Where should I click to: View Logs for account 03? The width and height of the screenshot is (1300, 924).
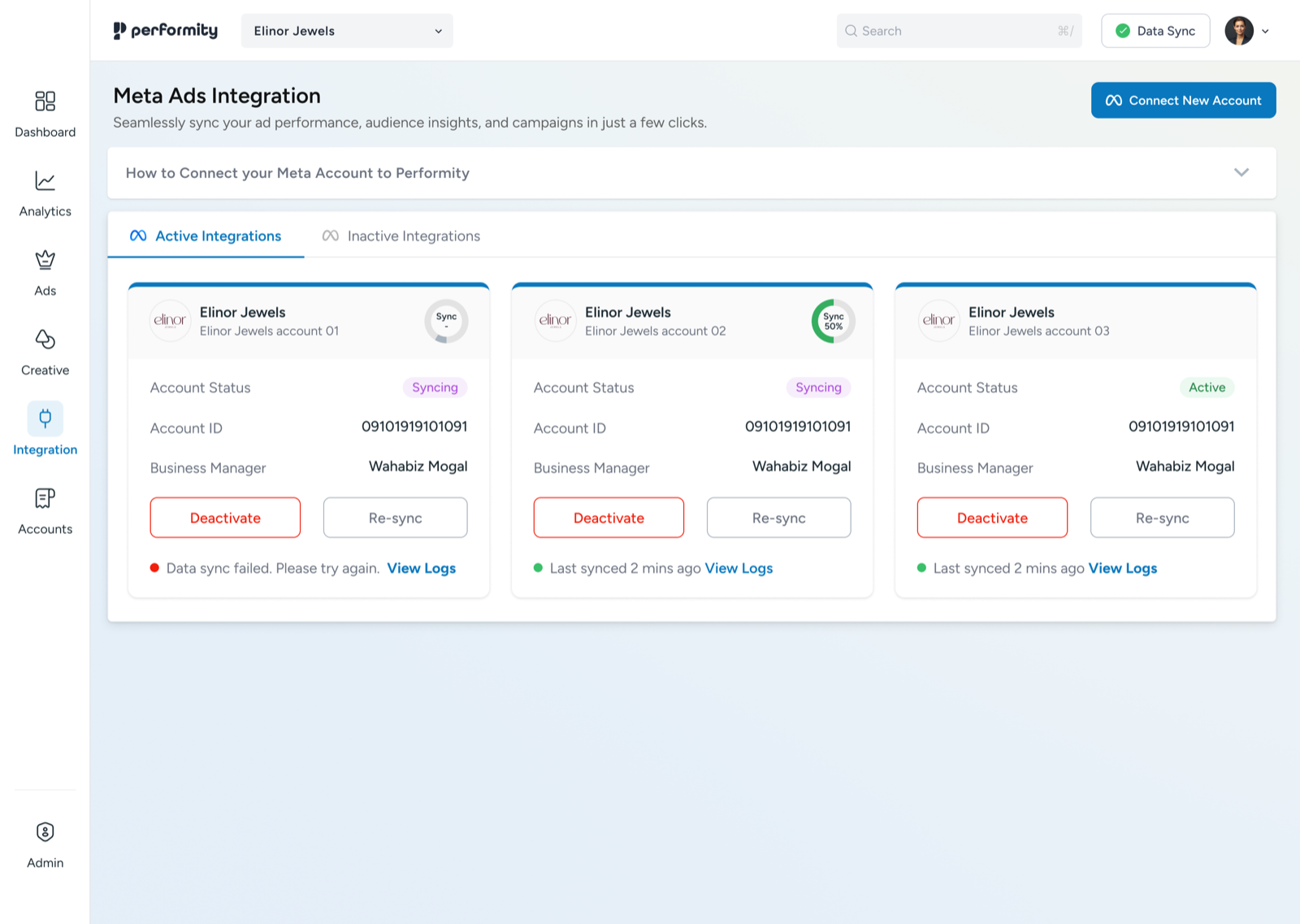(x=1122, y=568)
